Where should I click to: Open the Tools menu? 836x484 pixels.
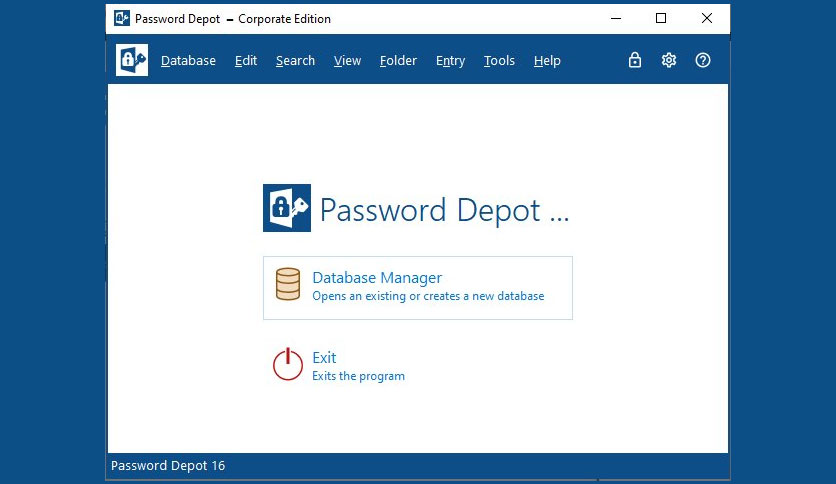tap(499, 61)
